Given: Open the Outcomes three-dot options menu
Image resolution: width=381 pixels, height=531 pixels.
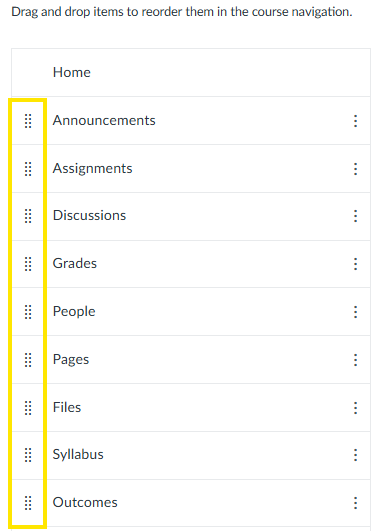Looking at the screenshot, I should (355, 503).
